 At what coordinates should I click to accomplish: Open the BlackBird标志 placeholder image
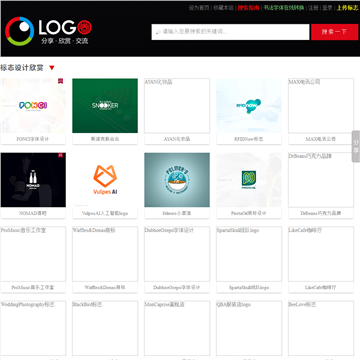tap(105, 329)
